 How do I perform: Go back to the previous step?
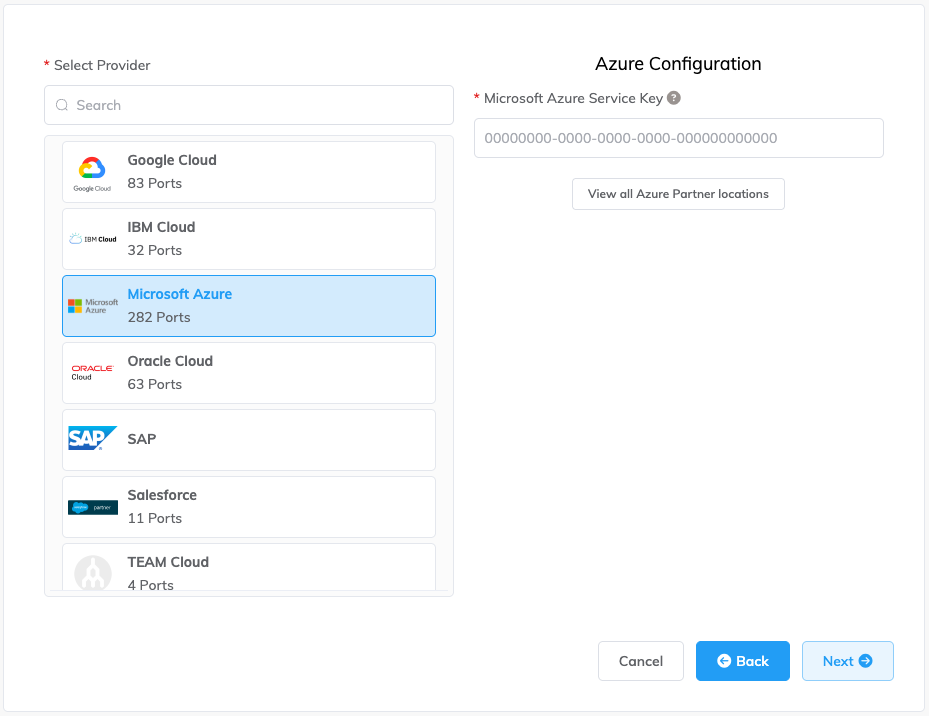[742, 660]
